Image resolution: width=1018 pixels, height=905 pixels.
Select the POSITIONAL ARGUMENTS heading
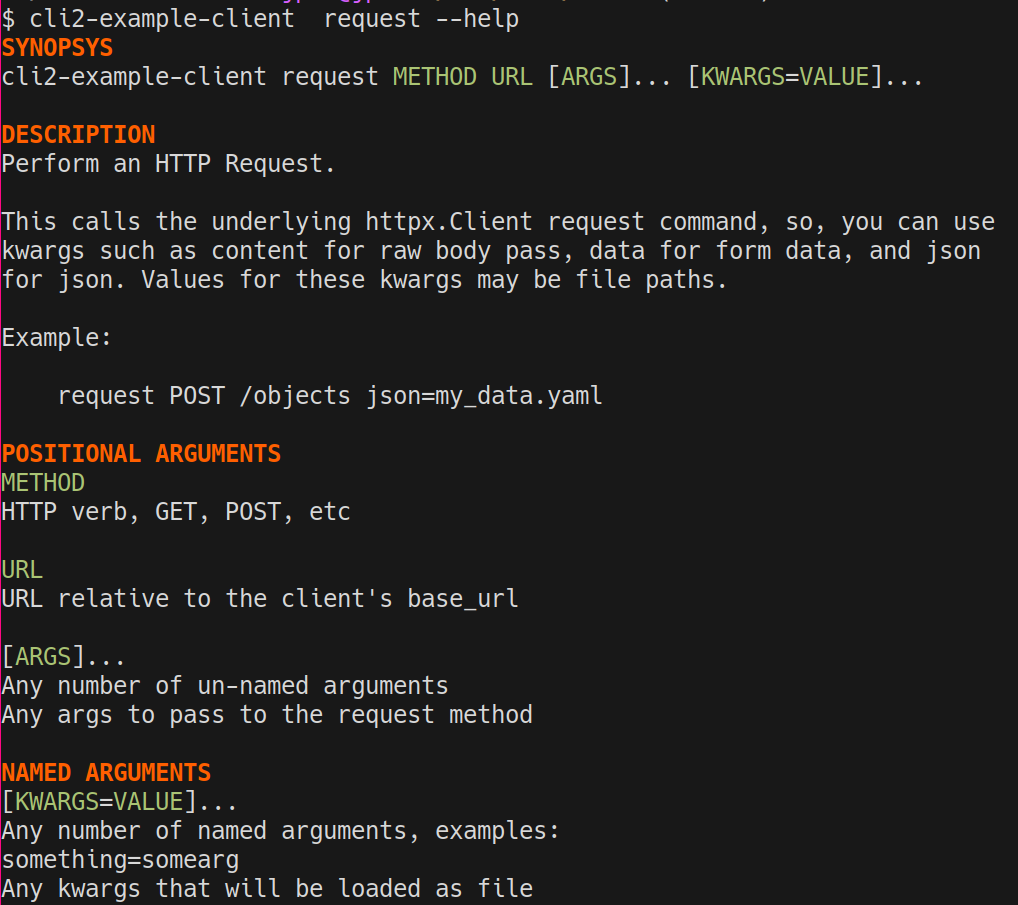141,454
